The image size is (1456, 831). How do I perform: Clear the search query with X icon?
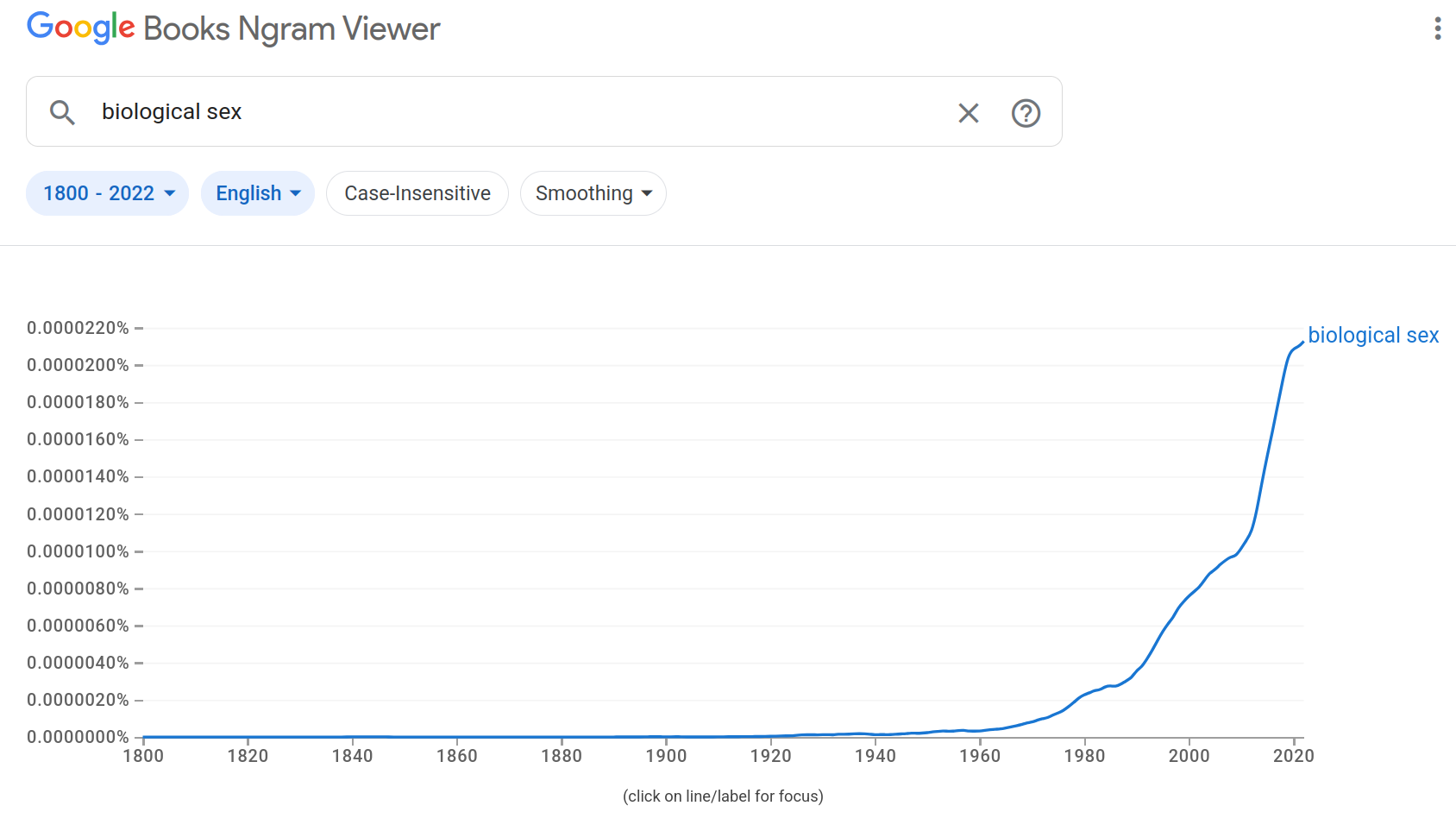tap(969, 113)
